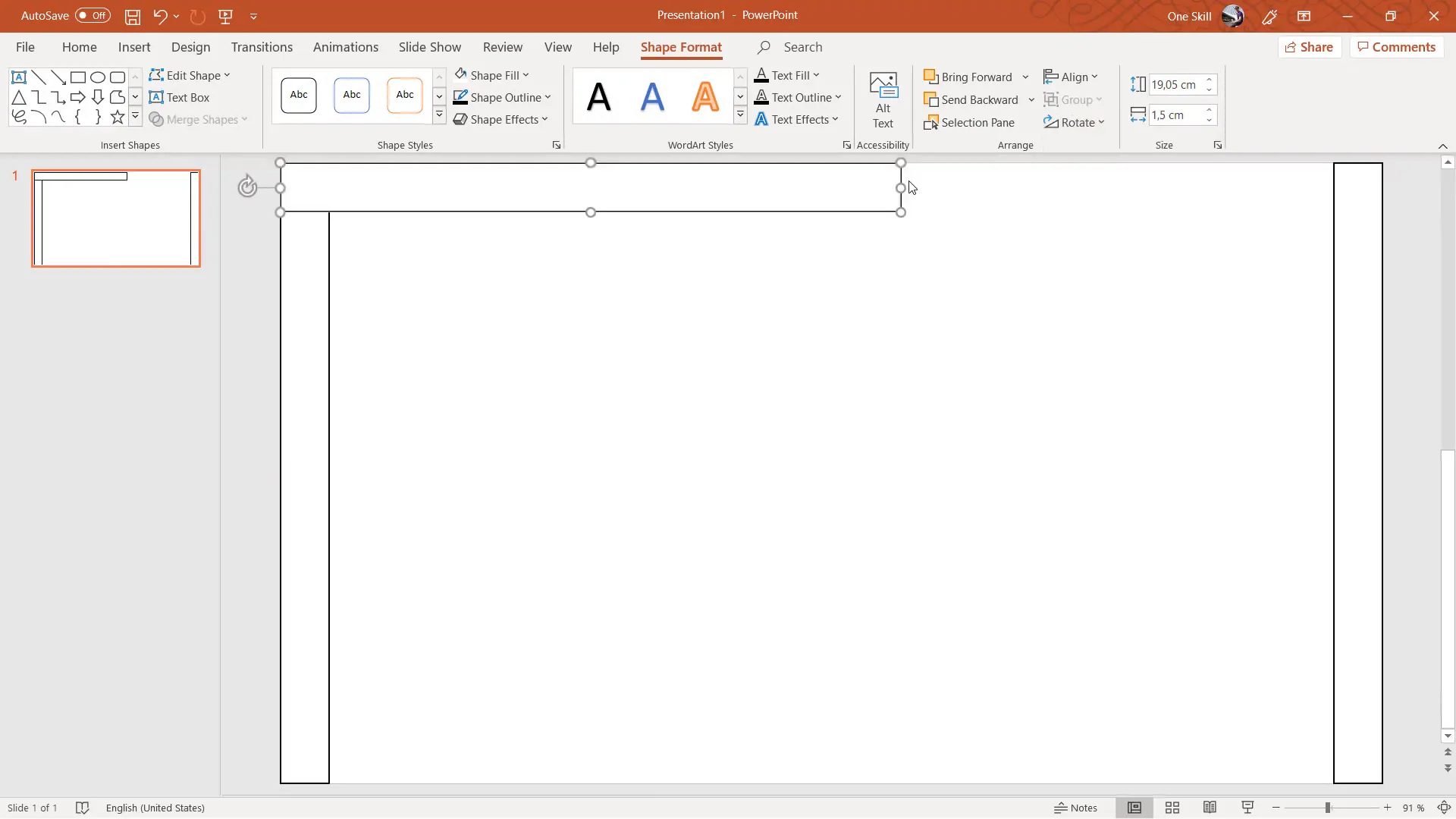This screenshot has width=1456, height=819.
Task: Switch to the Insert tab
Action: coord(134,47)
